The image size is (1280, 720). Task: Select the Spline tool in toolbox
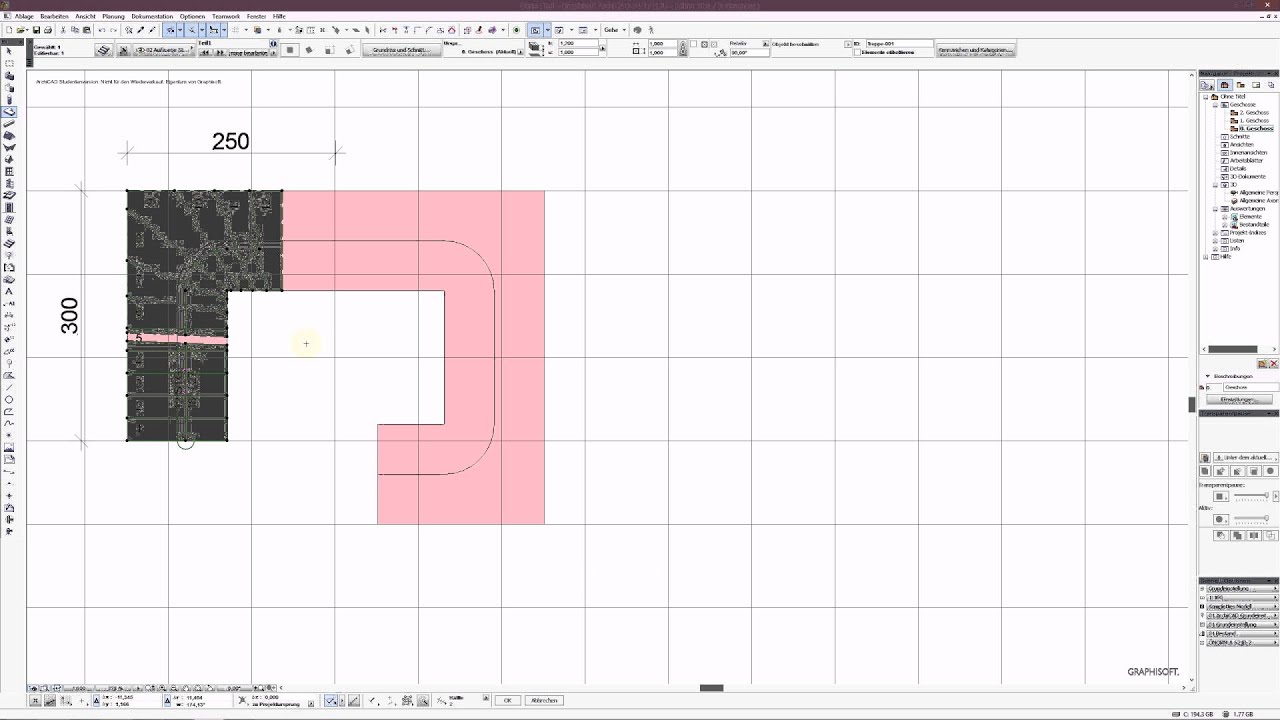pyautogui.click(x=9, y=423)
